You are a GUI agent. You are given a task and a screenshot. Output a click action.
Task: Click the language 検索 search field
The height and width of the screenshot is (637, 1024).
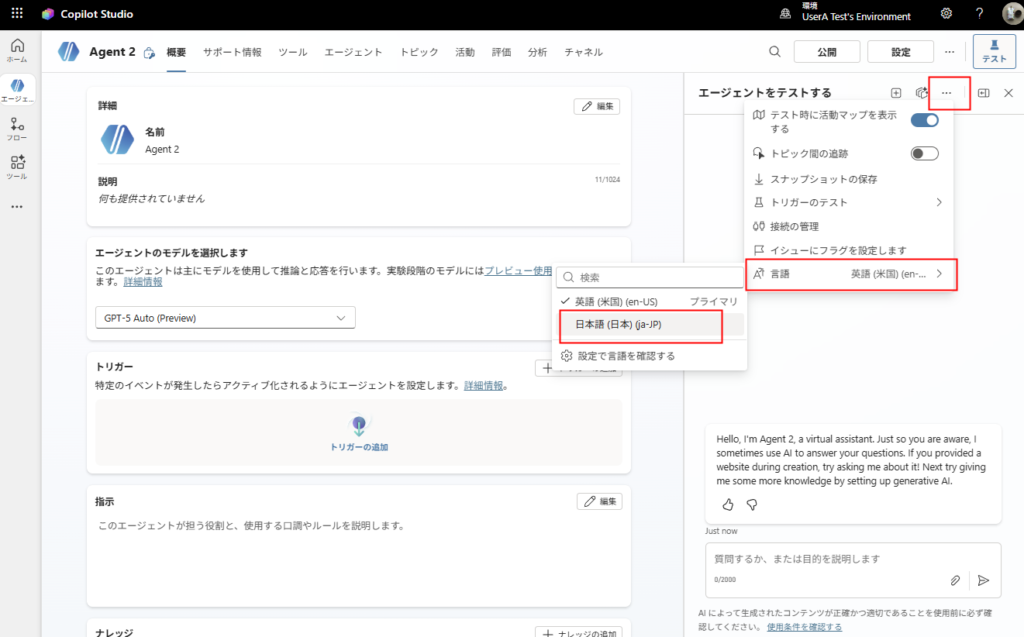click(x=655, y=277)
